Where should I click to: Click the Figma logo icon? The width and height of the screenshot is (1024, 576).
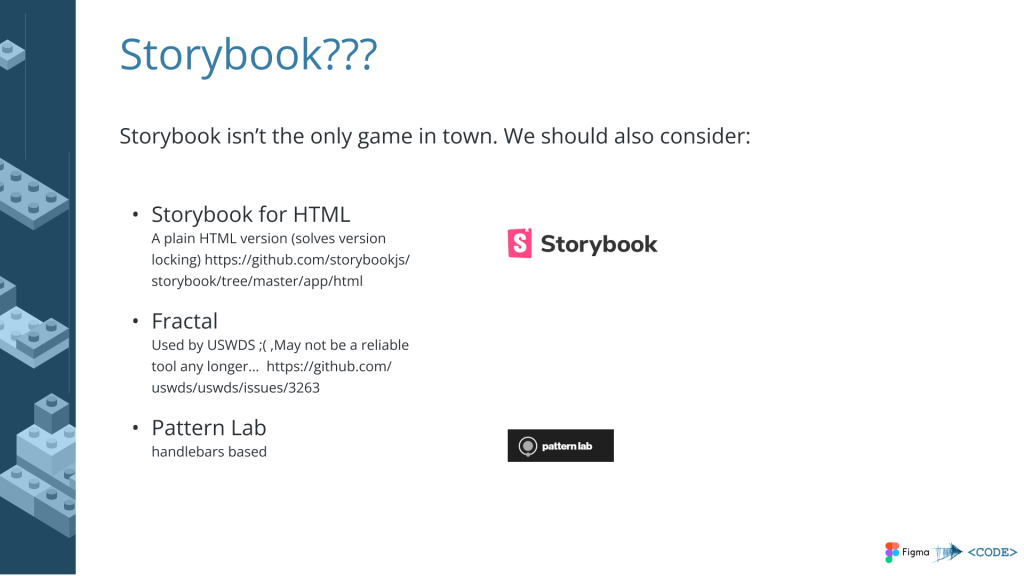tap(892, 552)
